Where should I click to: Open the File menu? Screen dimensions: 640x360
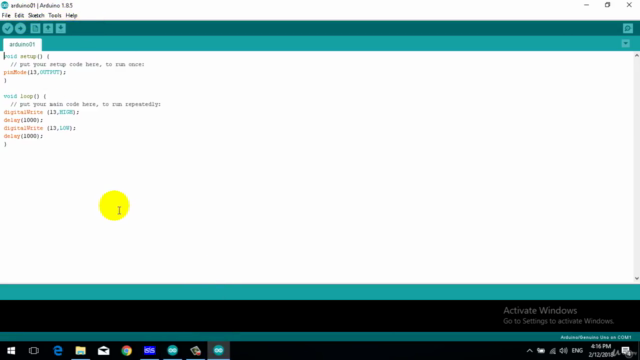(x=6, y=16)
